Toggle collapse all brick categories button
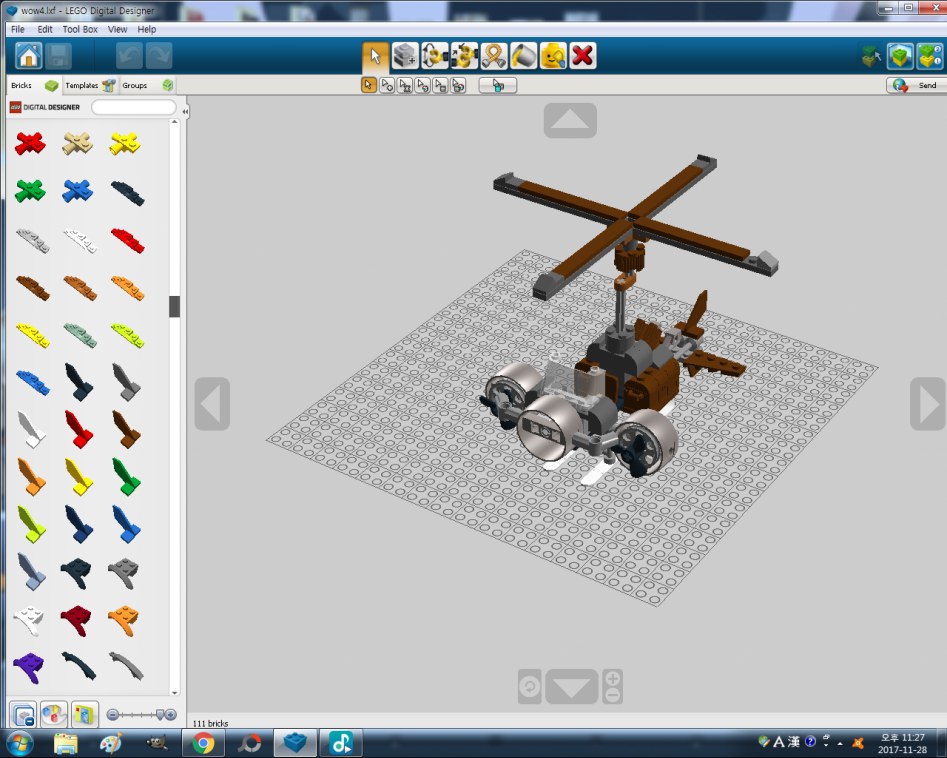The width and height of the screenshot is (947, 758). point(22,714)
